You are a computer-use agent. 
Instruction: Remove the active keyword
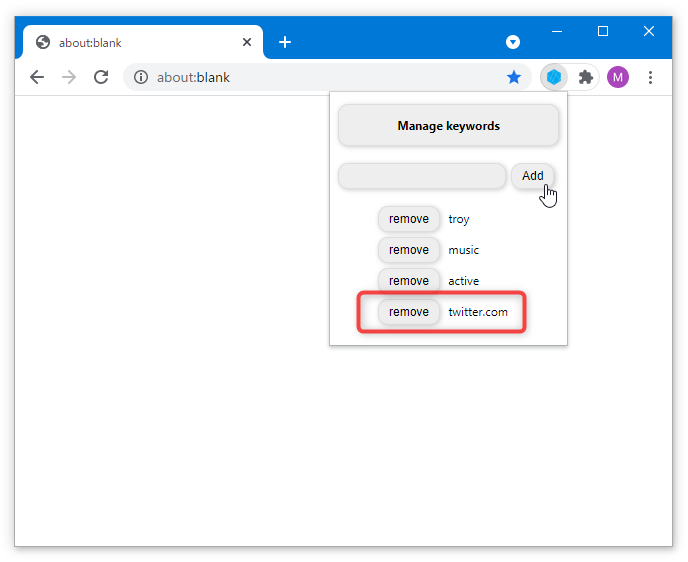click(408, 281)
